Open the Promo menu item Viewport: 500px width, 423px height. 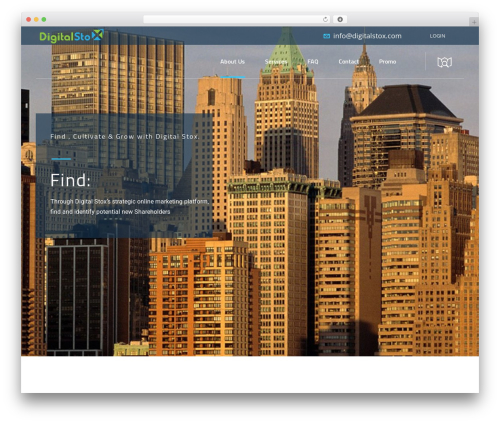point(387,62)
